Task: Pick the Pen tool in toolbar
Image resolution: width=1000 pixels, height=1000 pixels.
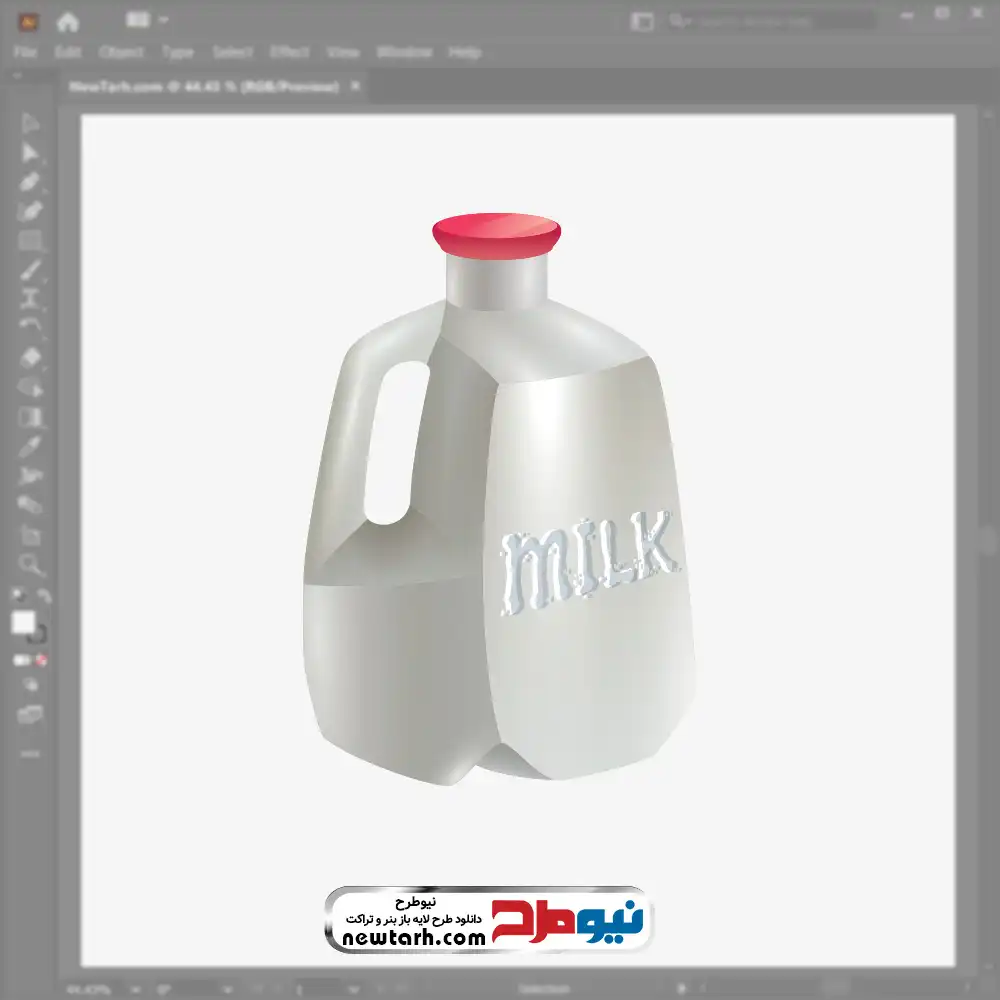Action: tap(30, 182)
